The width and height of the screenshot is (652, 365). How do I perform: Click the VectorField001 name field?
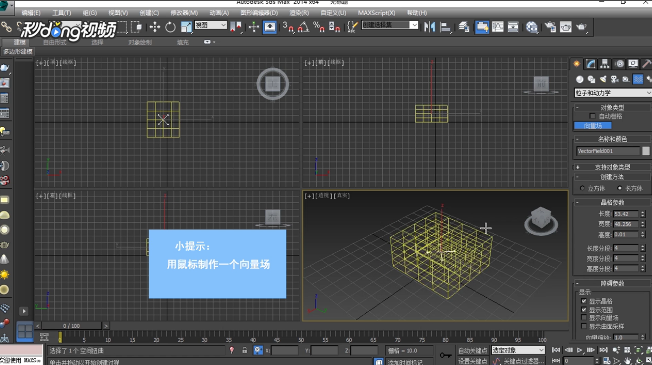tap(608, 151)
